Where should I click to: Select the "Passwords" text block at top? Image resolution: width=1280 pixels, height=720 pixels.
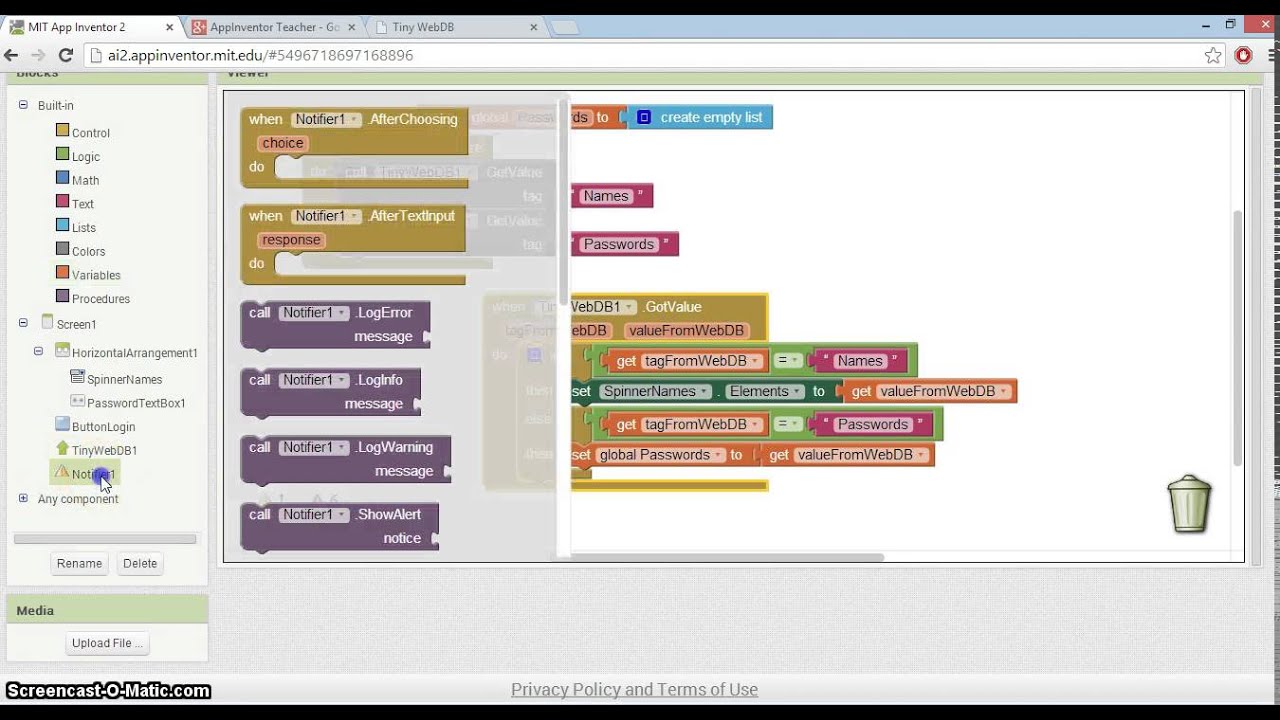(625, 244)
